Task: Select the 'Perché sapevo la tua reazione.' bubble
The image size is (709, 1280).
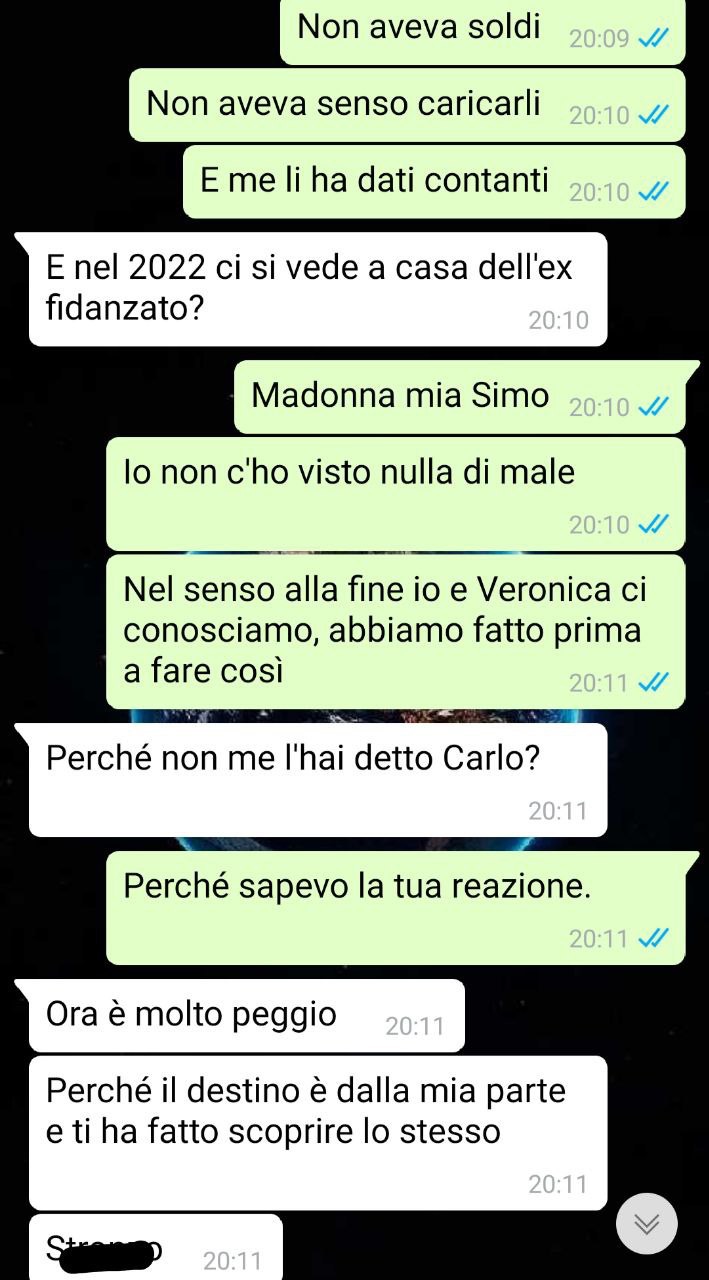Action: 396,908
